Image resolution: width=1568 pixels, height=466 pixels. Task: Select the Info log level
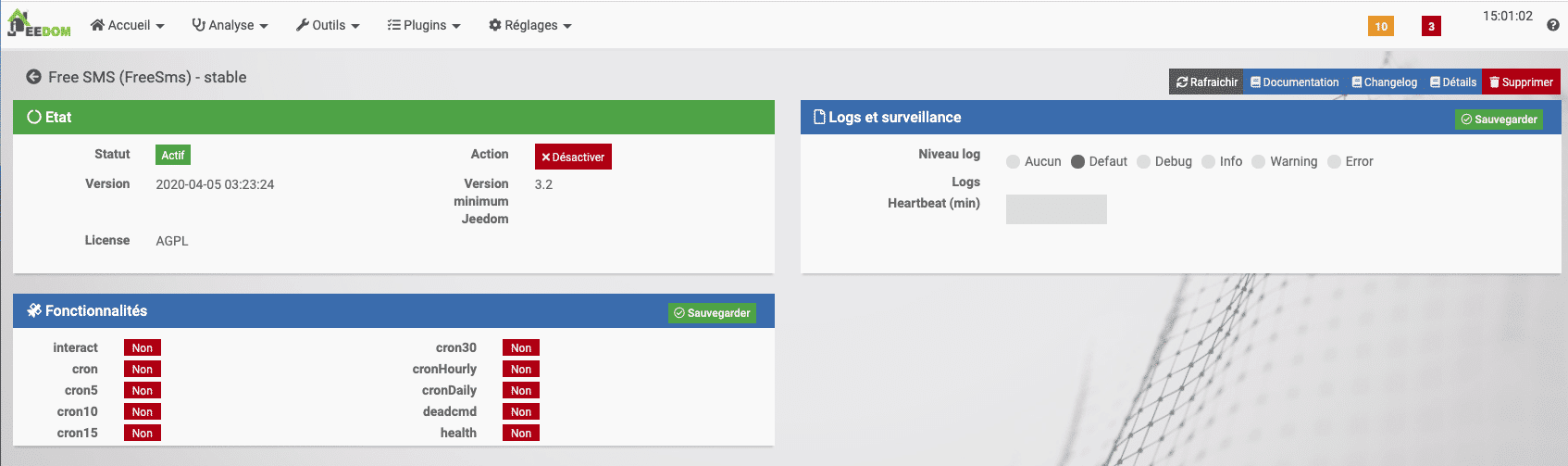[x=1208, y=161]
